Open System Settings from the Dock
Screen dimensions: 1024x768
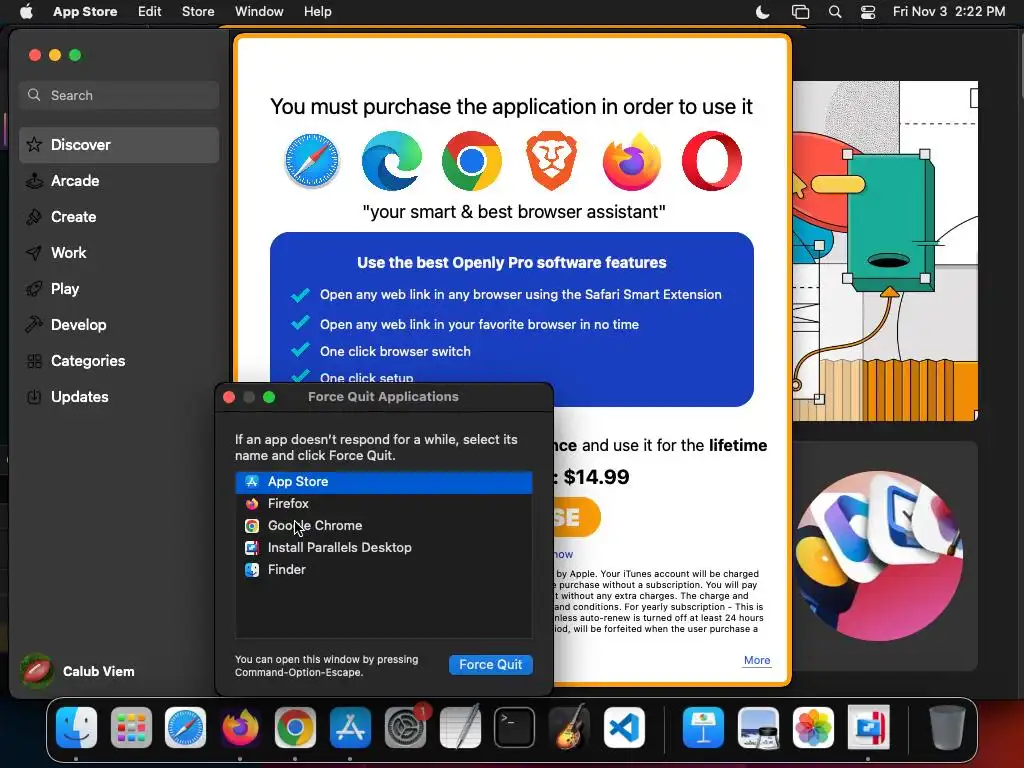pos(406,727)
